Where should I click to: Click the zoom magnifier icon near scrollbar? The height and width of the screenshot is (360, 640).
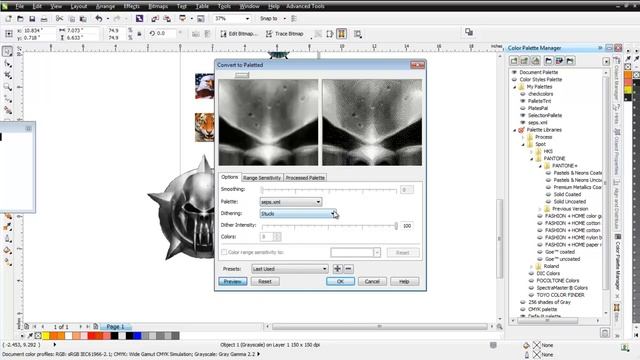(x=499, y=327)
